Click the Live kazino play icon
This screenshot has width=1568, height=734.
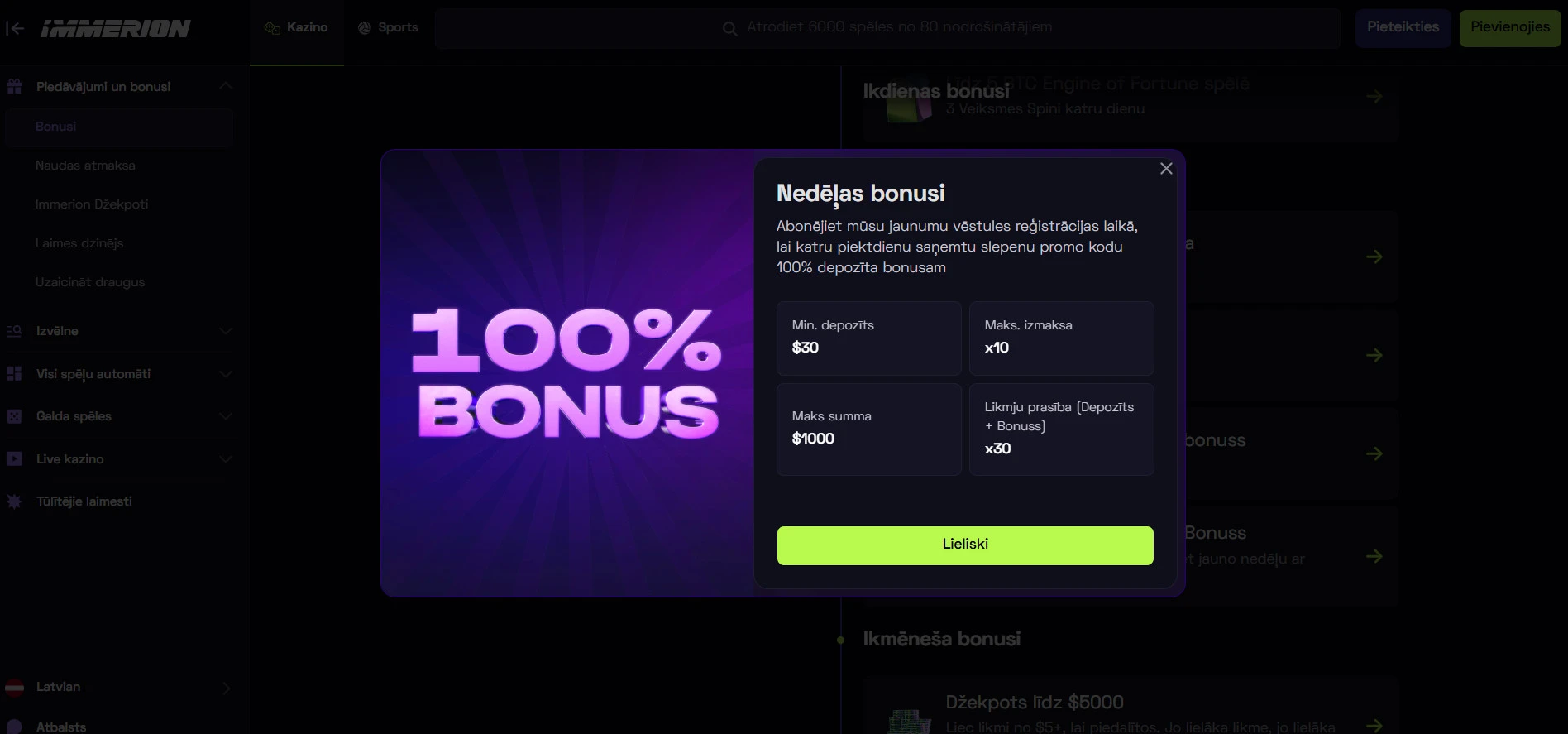tap(14, 459)
